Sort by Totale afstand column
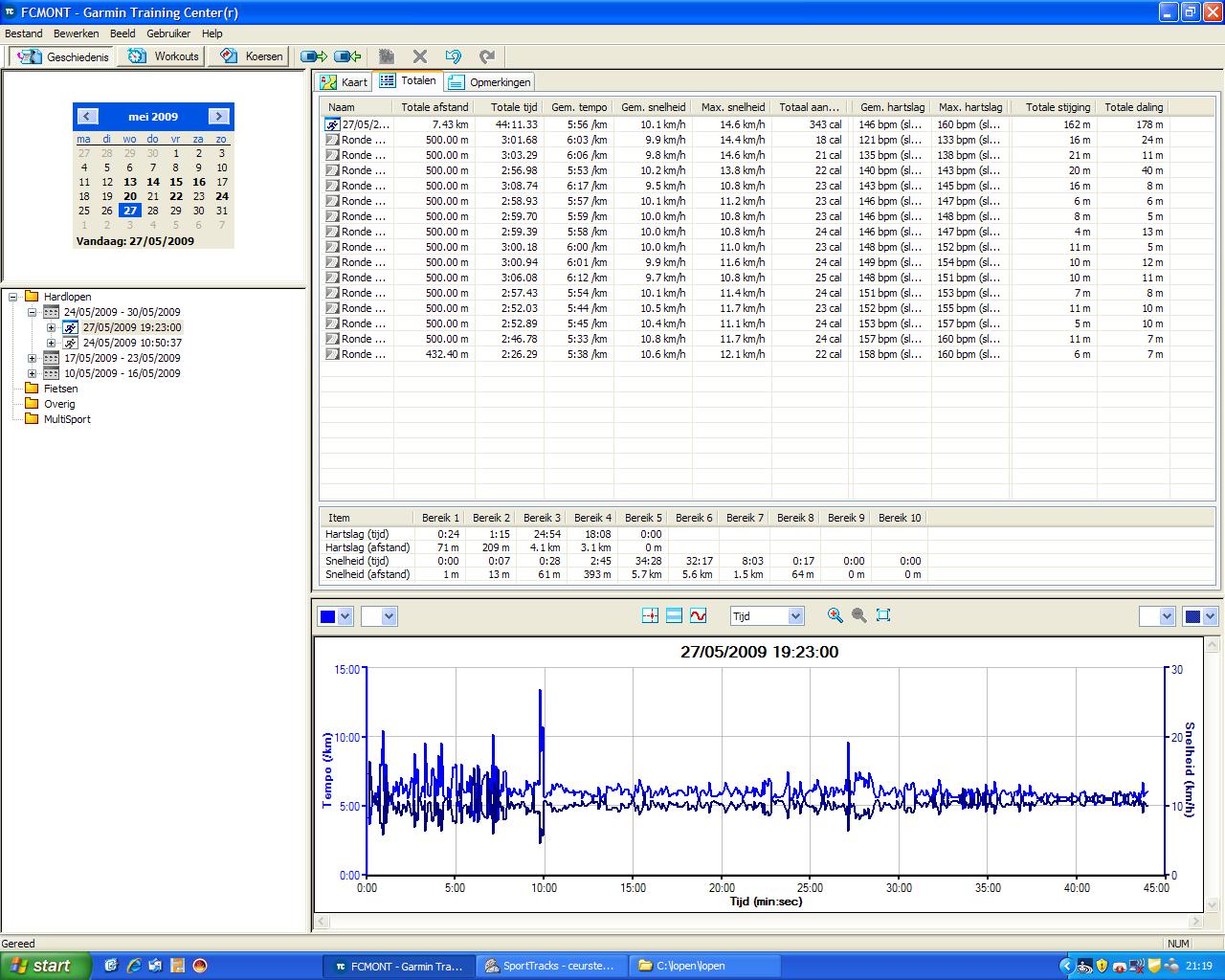This screenshot has height=980, width=1225. click(434, 107)
